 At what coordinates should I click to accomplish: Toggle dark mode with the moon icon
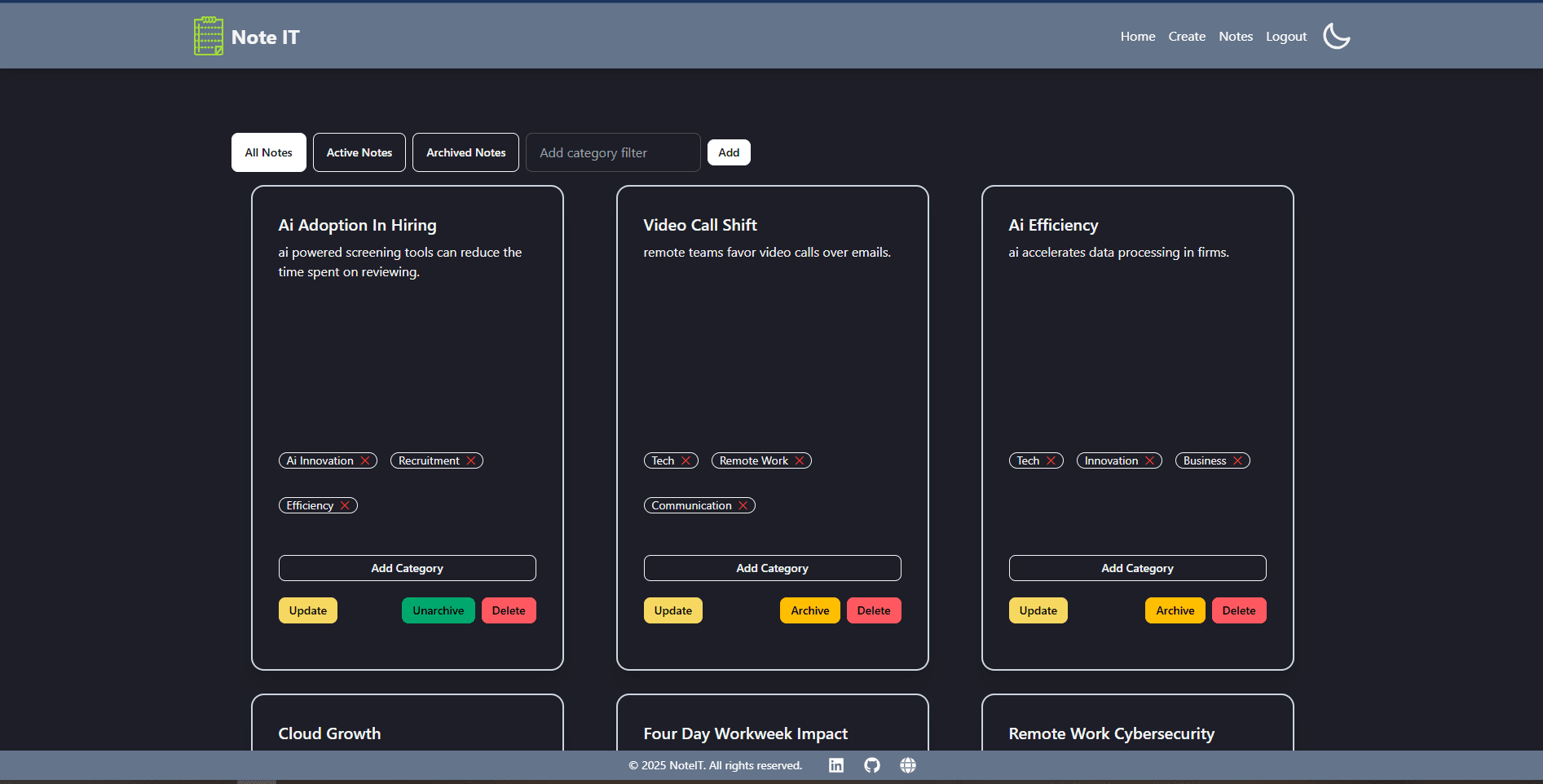(1336, 36)
